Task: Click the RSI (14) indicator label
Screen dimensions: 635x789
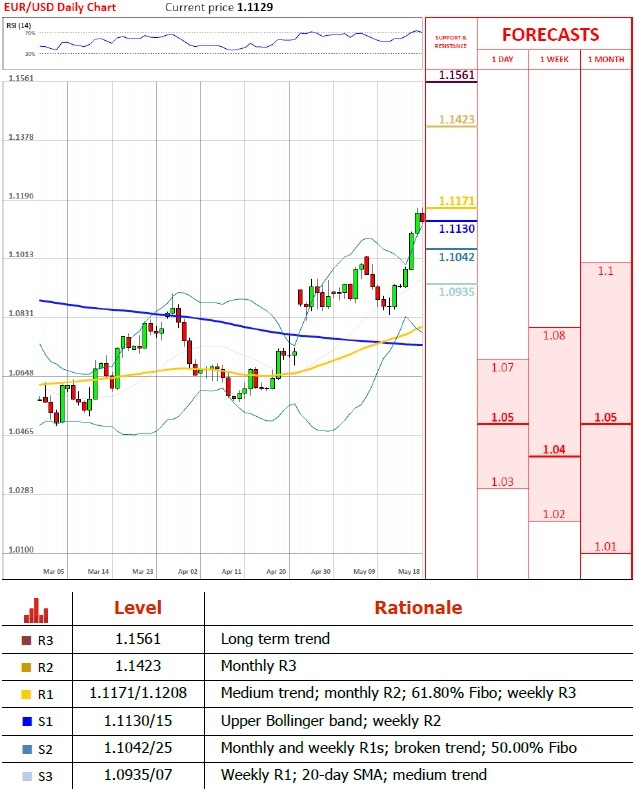Action: pos(19,25)
